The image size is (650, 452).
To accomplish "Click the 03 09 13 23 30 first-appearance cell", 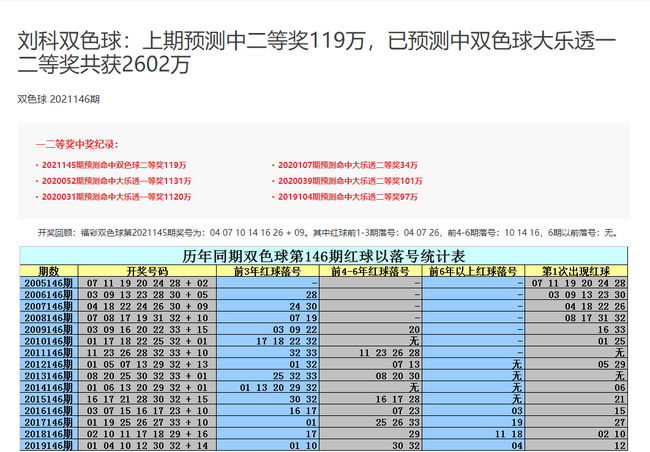I will [x=576, y=294].
